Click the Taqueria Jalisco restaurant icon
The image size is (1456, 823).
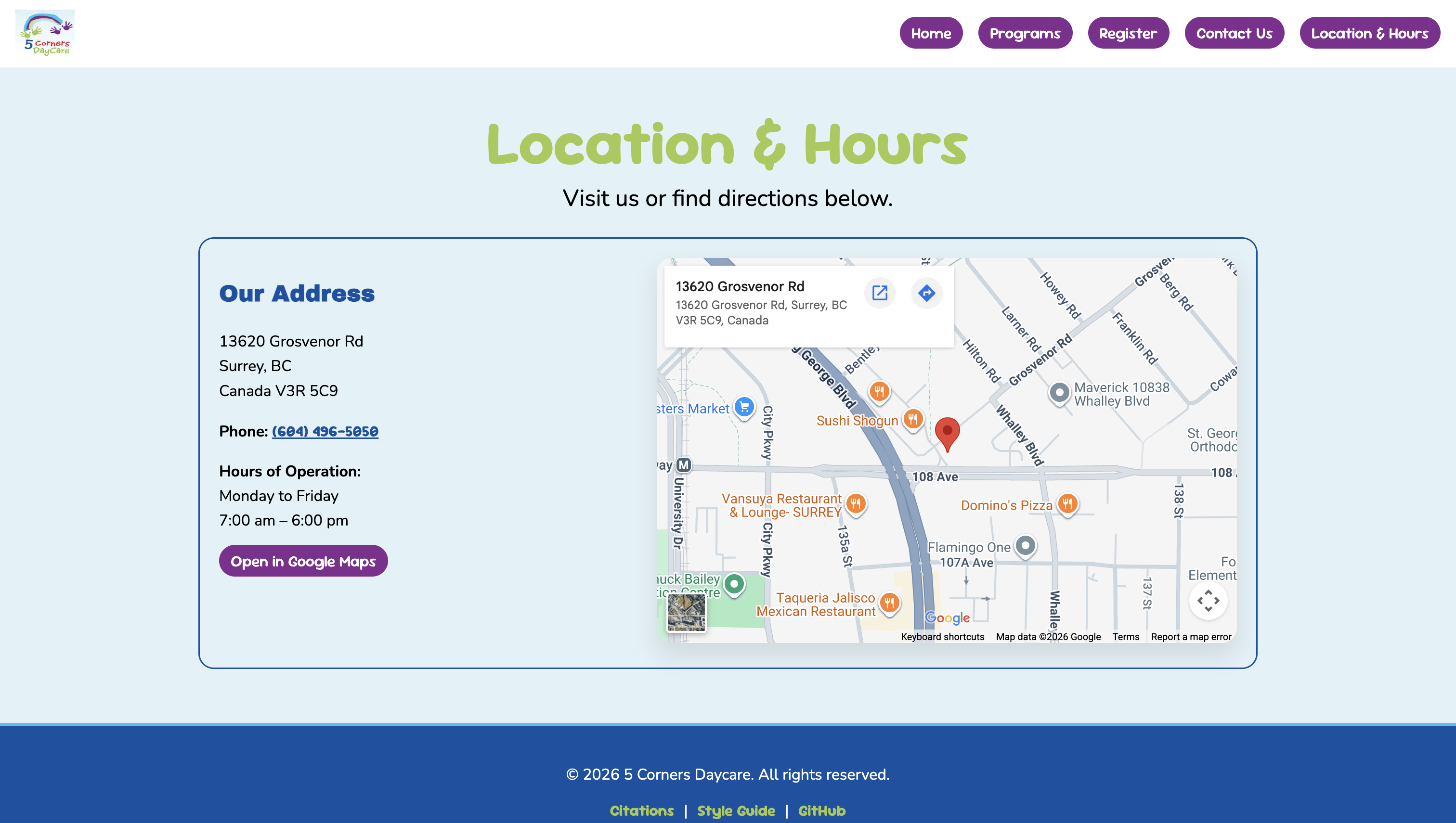[x=891, y=603]
